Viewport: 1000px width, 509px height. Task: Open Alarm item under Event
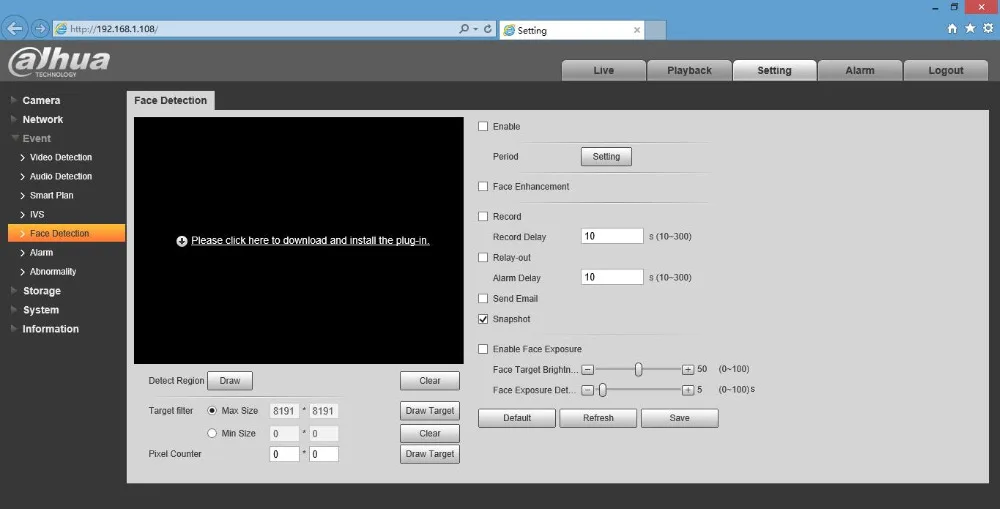(41, 253)
